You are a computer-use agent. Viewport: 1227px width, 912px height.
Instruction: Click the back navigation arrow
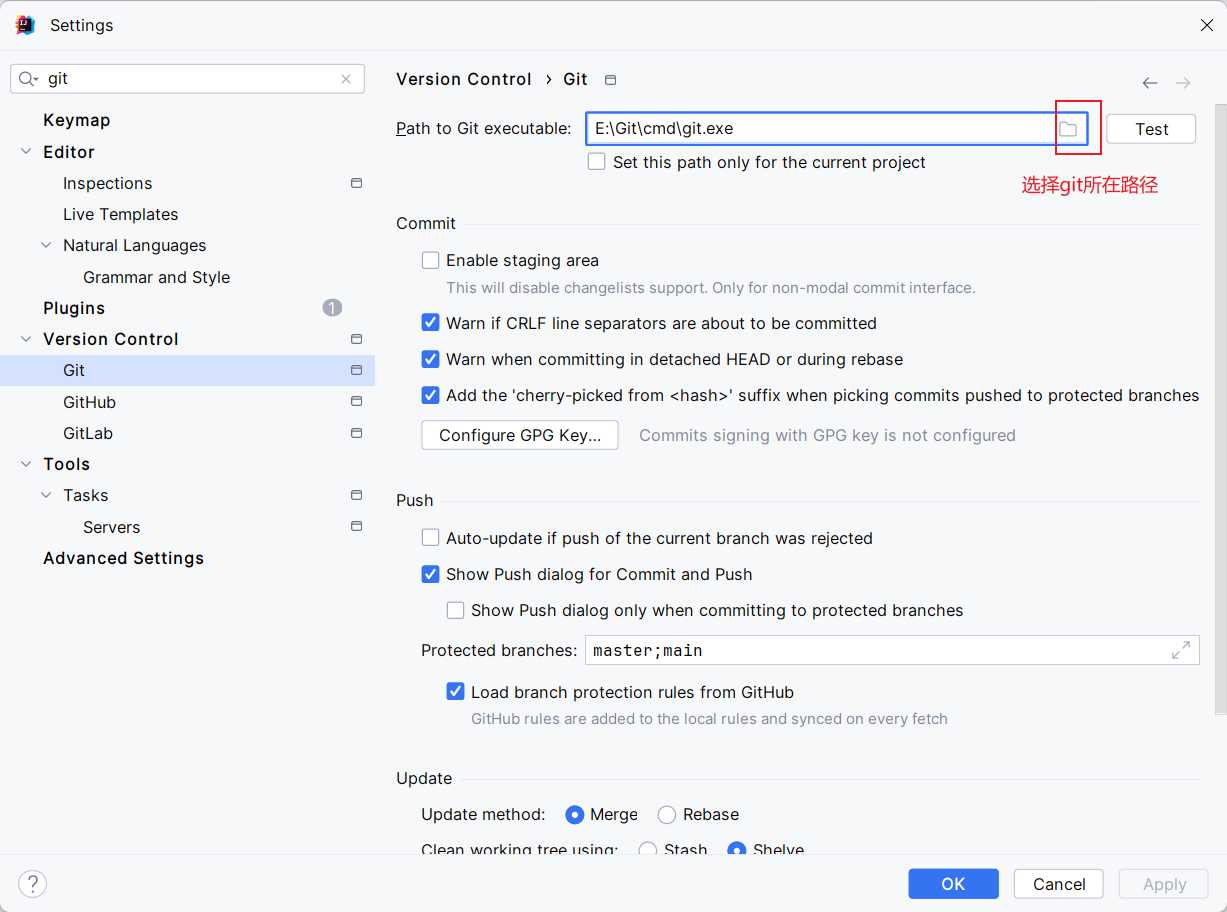click(x=1150, y=83)
